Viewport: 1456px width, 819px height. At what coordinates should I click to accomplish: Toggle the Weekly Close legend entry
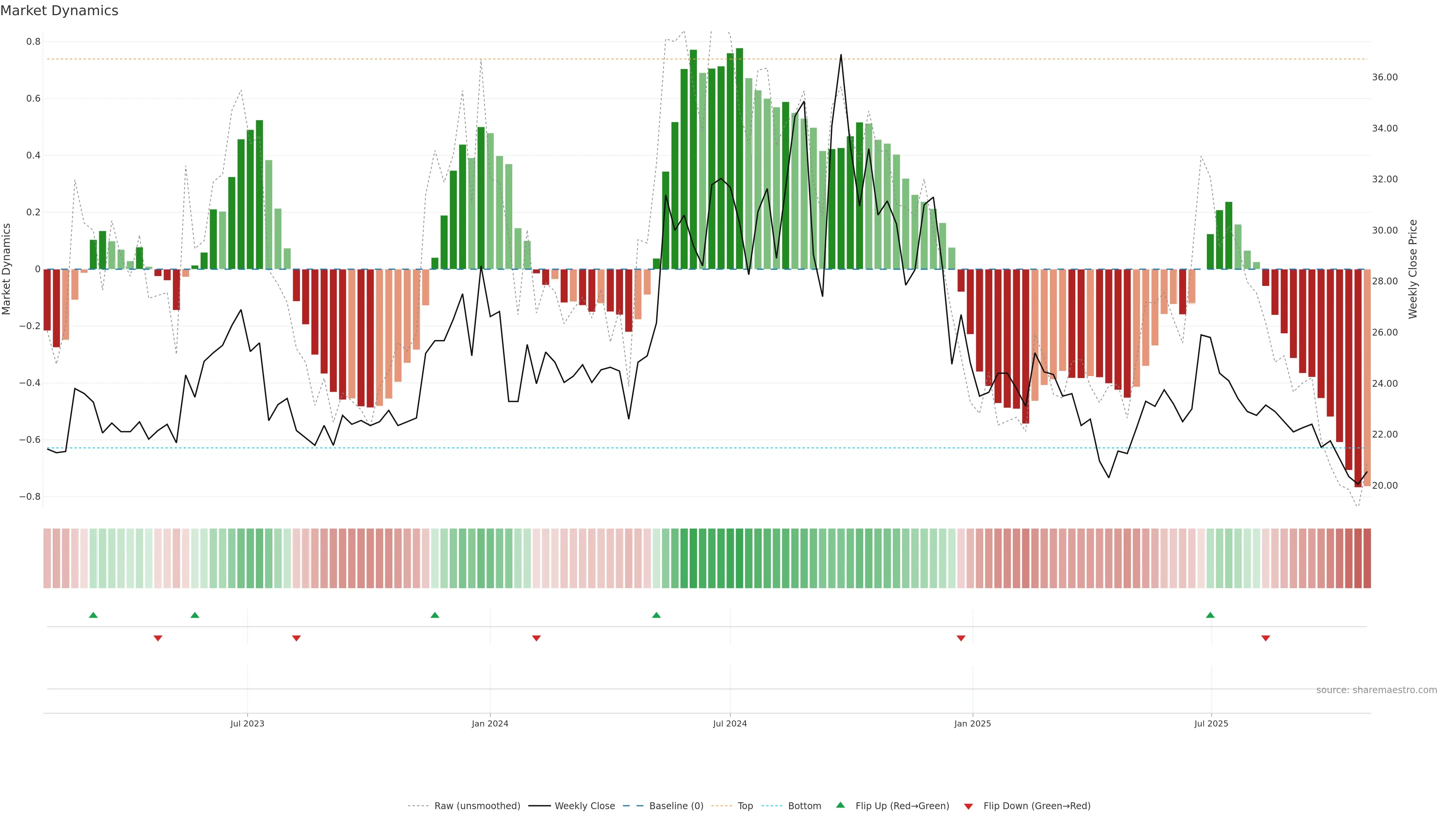point(584,806)
